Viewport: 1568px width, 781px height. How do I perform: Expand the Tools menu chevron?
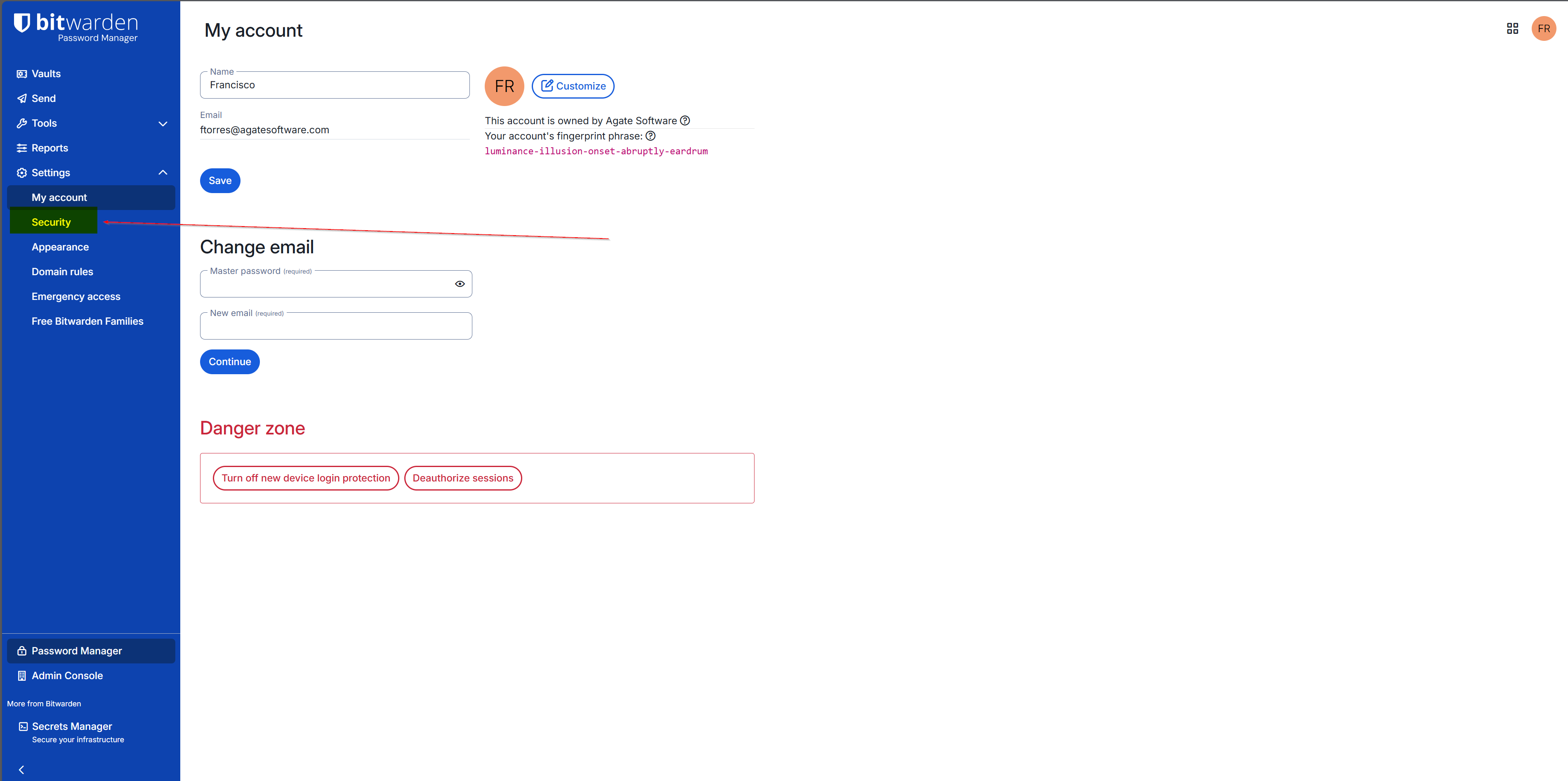coord(163,124)
